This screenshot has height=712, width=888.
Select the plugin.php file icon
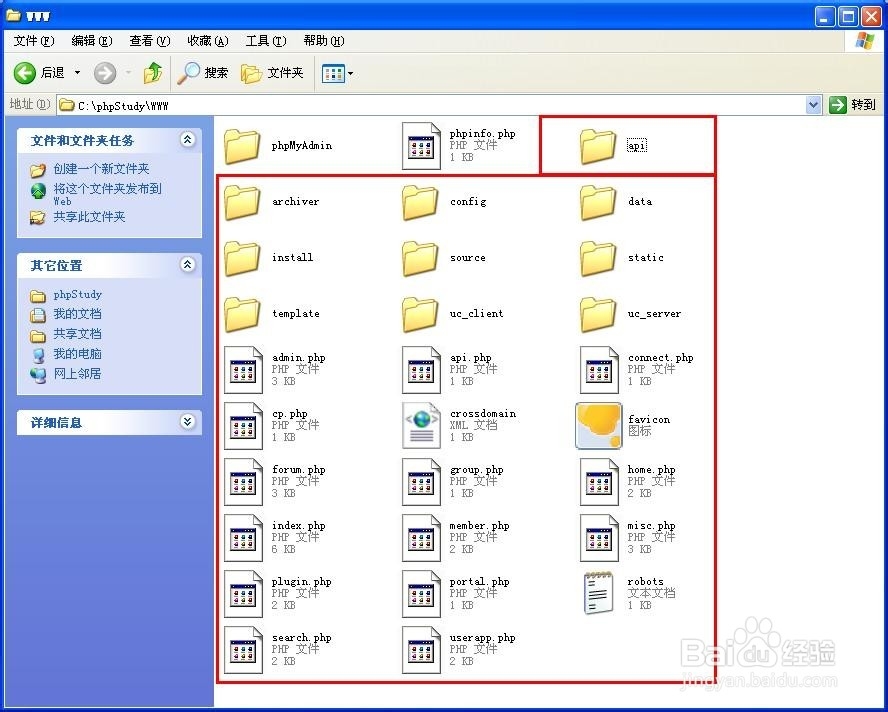243,594
